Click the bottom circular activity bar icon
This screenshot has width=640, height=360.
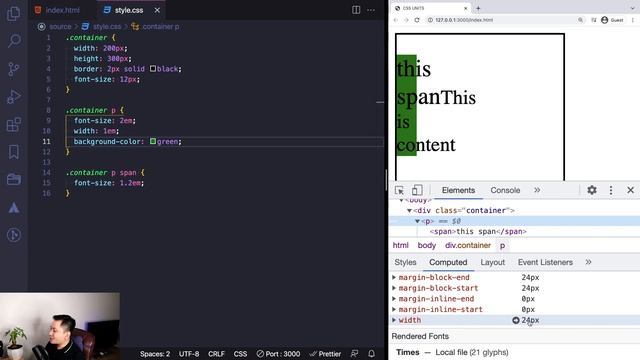tap(13, 235)
